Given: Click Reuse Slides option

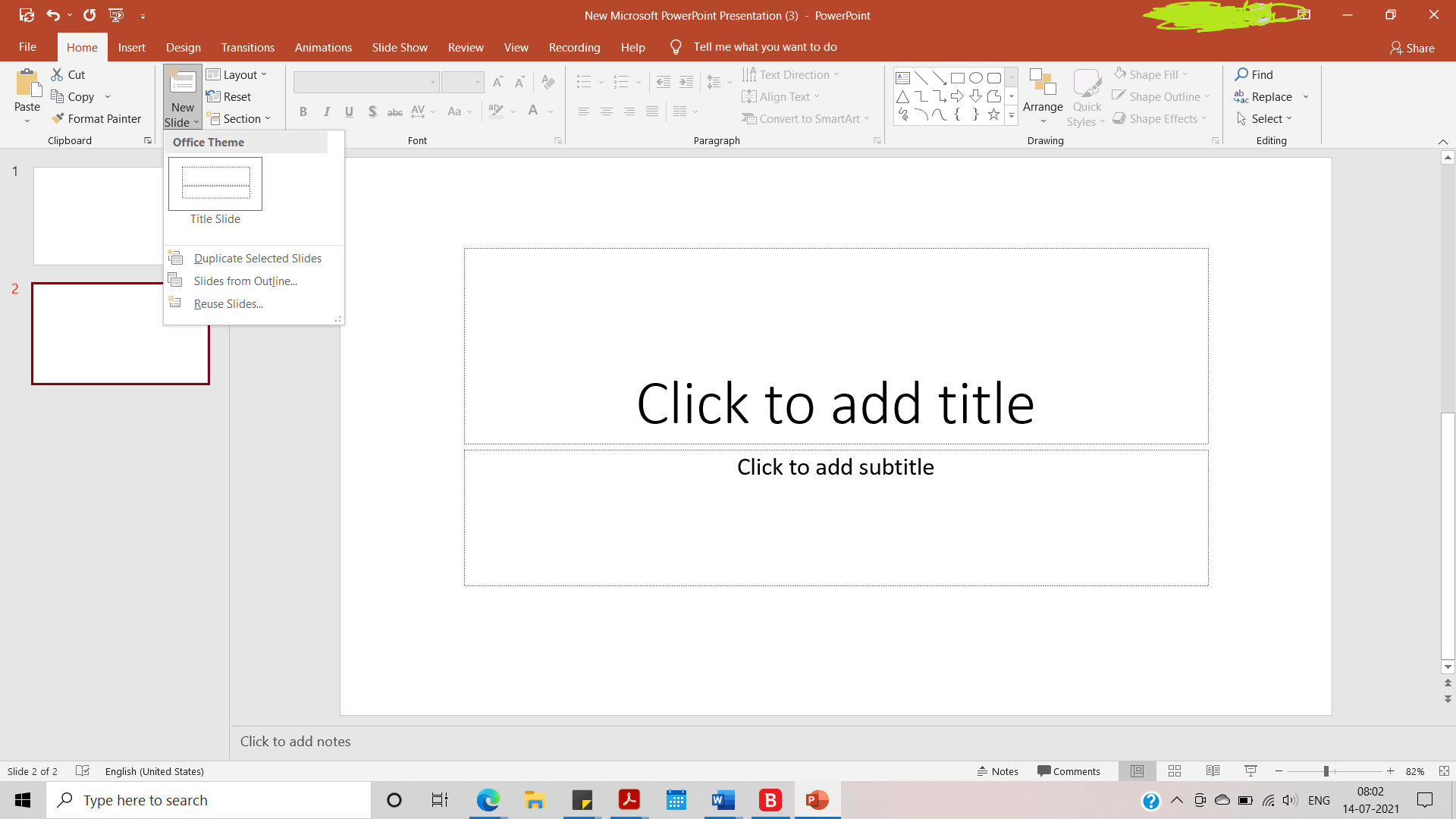Looking at the screenshot, I should pos(228,304).
